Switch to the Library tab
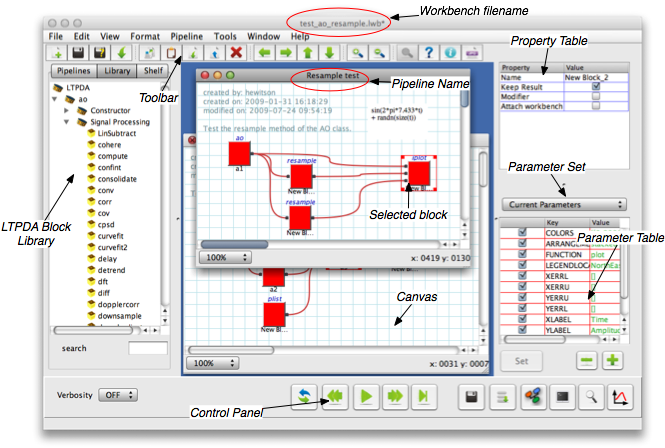This screenshot has height=448, width=665. [x=117, y=71]
